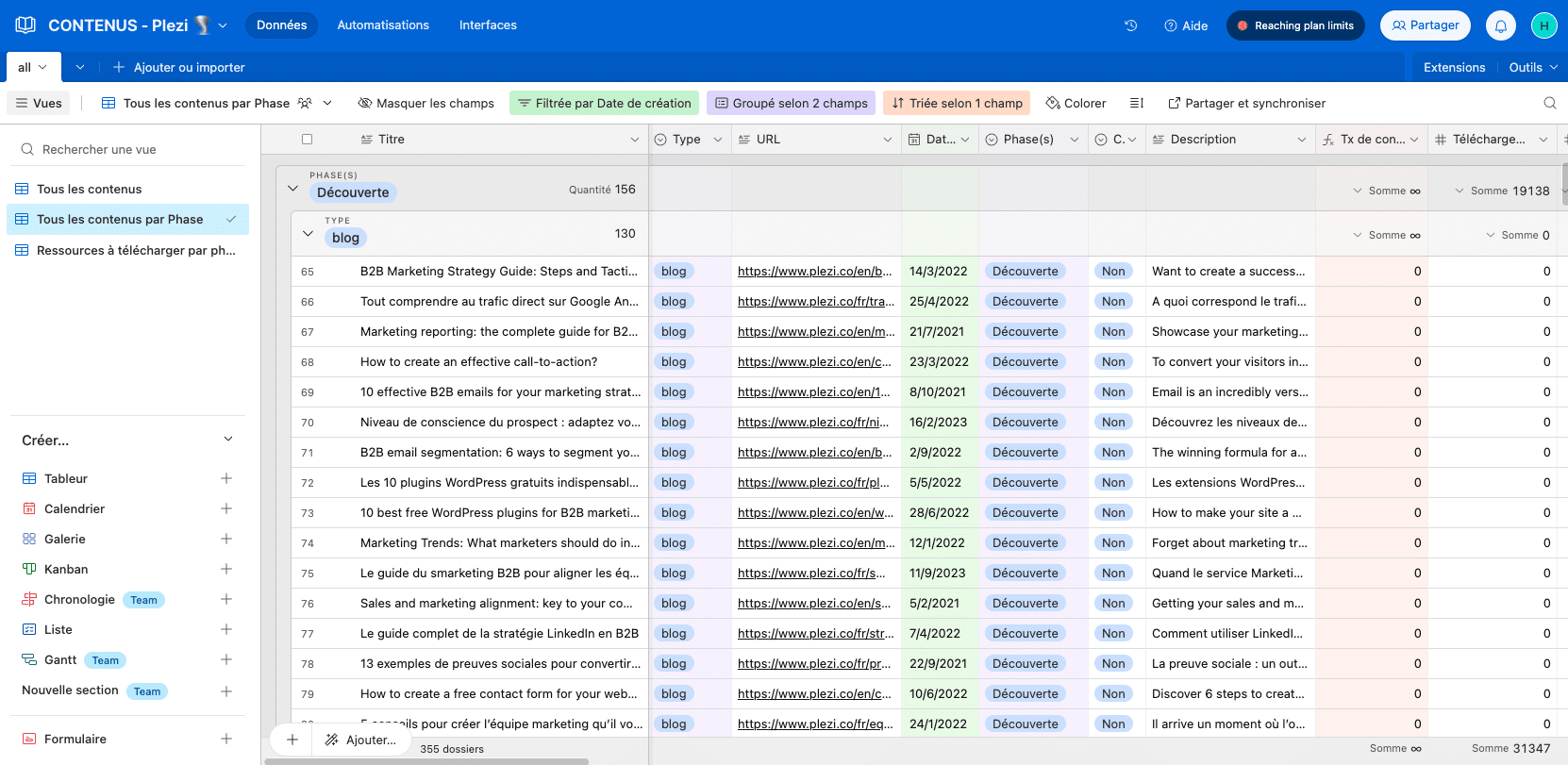Add Nouvelle section with plus icon
The image size is (1568, 765).
click(x=226, y=691)
